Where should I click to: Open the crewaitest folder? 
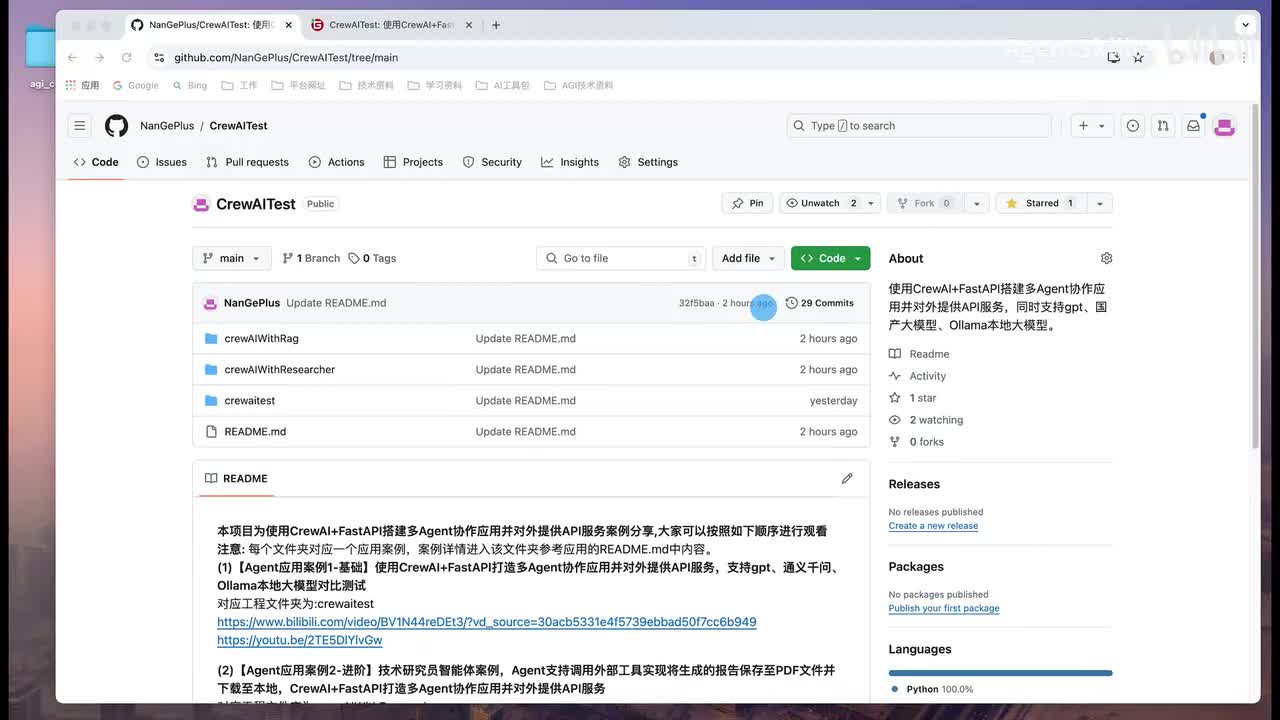(x=250, y=401)
